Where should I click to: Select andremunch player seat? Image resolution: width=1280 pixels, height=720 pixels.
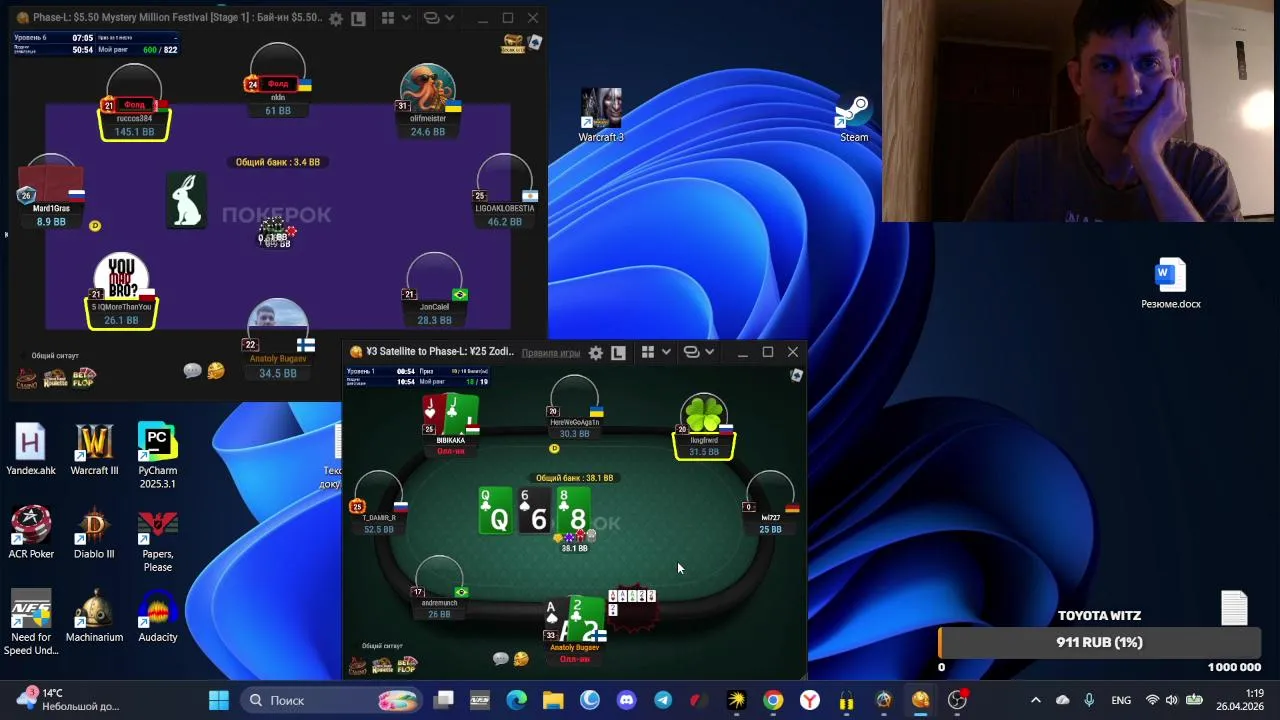pyautogui.click(x=439, y=588)
